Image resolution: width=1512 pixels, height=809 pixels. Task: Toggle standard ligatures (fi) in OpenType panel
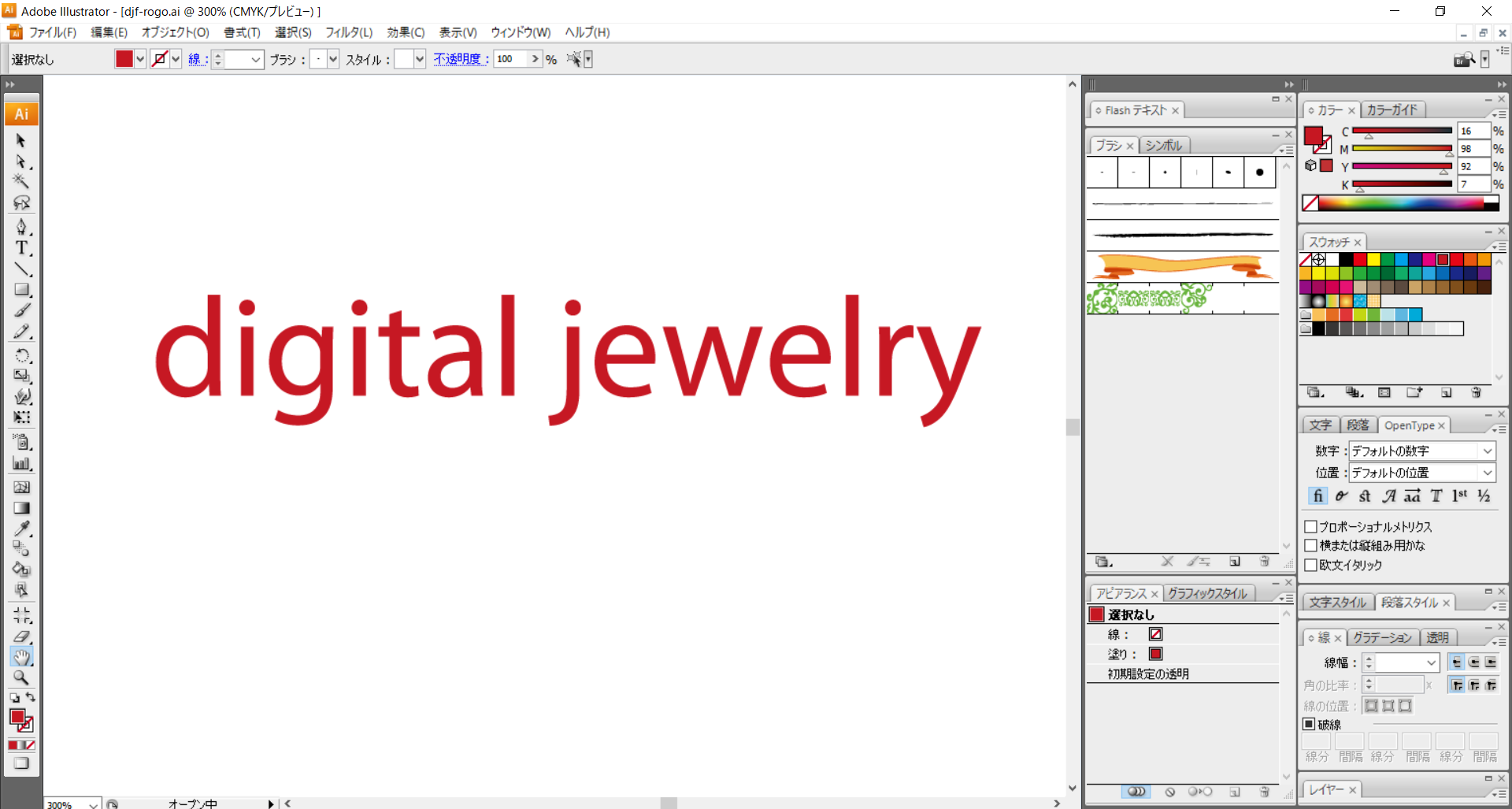(x=1317, y=495)
